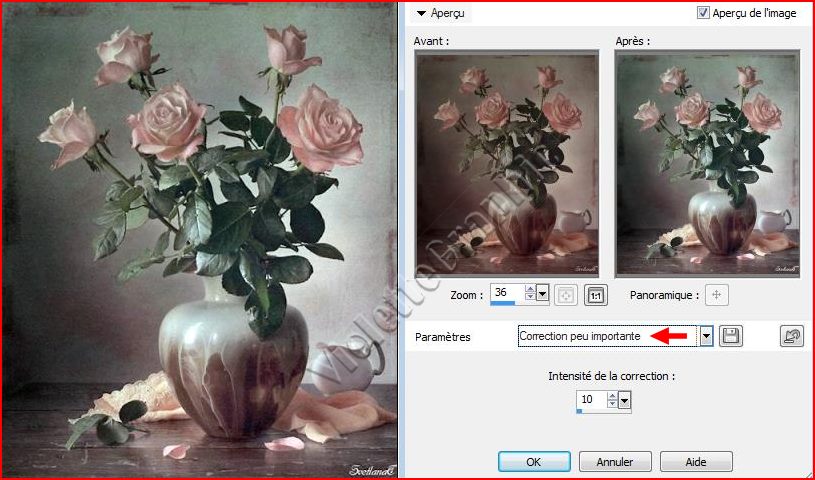Decrease correction intensity with down arrow
Viewport: 815px width, 480px height.
click(x=611, y=405)
